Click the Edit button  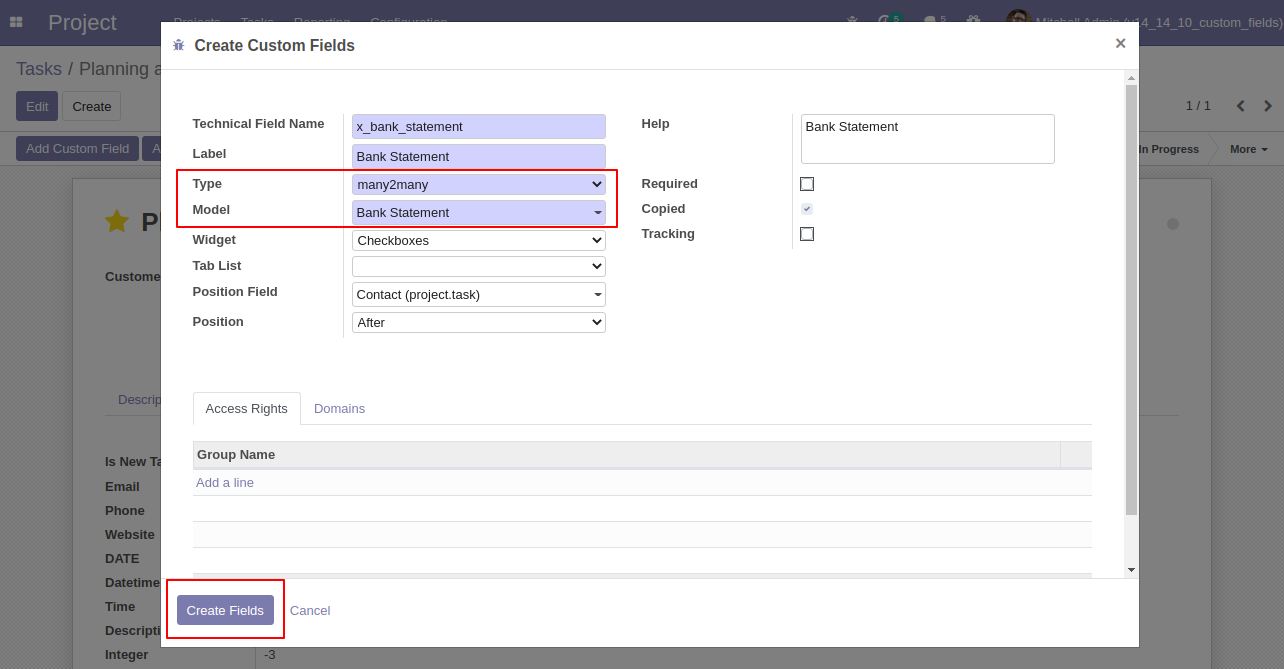coord(37,106)
